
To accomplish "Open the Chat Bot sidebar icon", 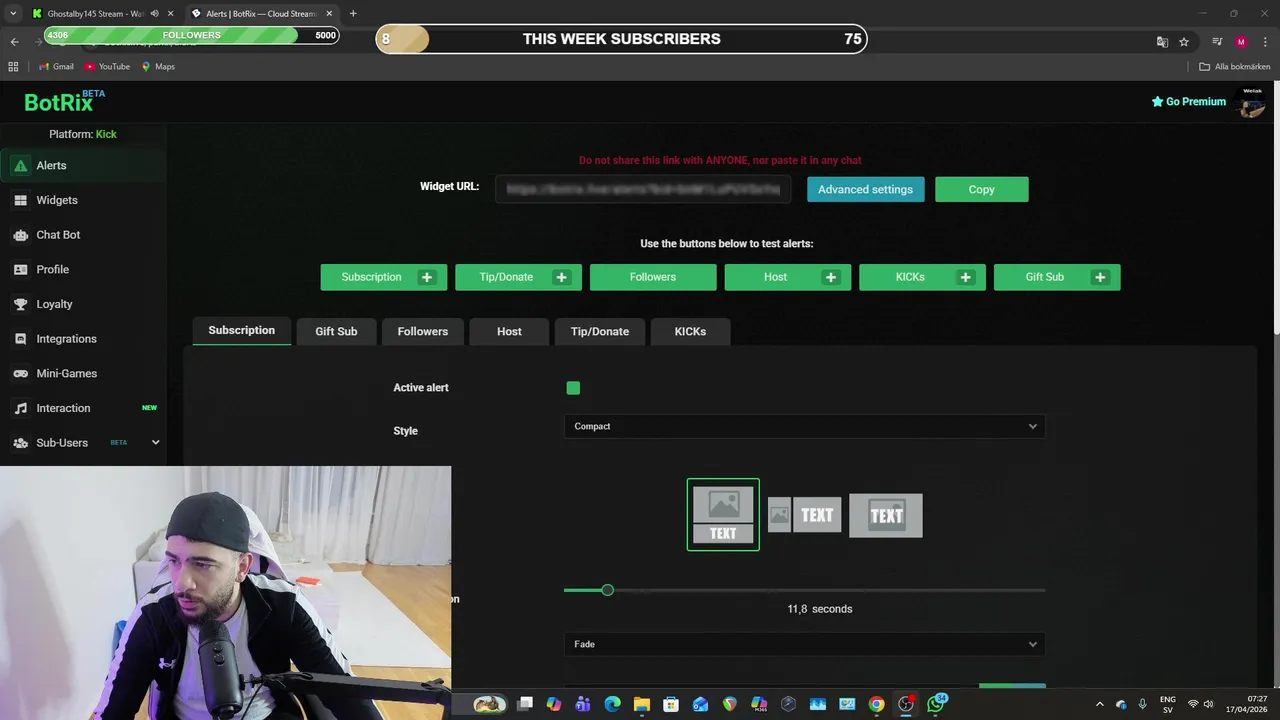I will (20, 235).
